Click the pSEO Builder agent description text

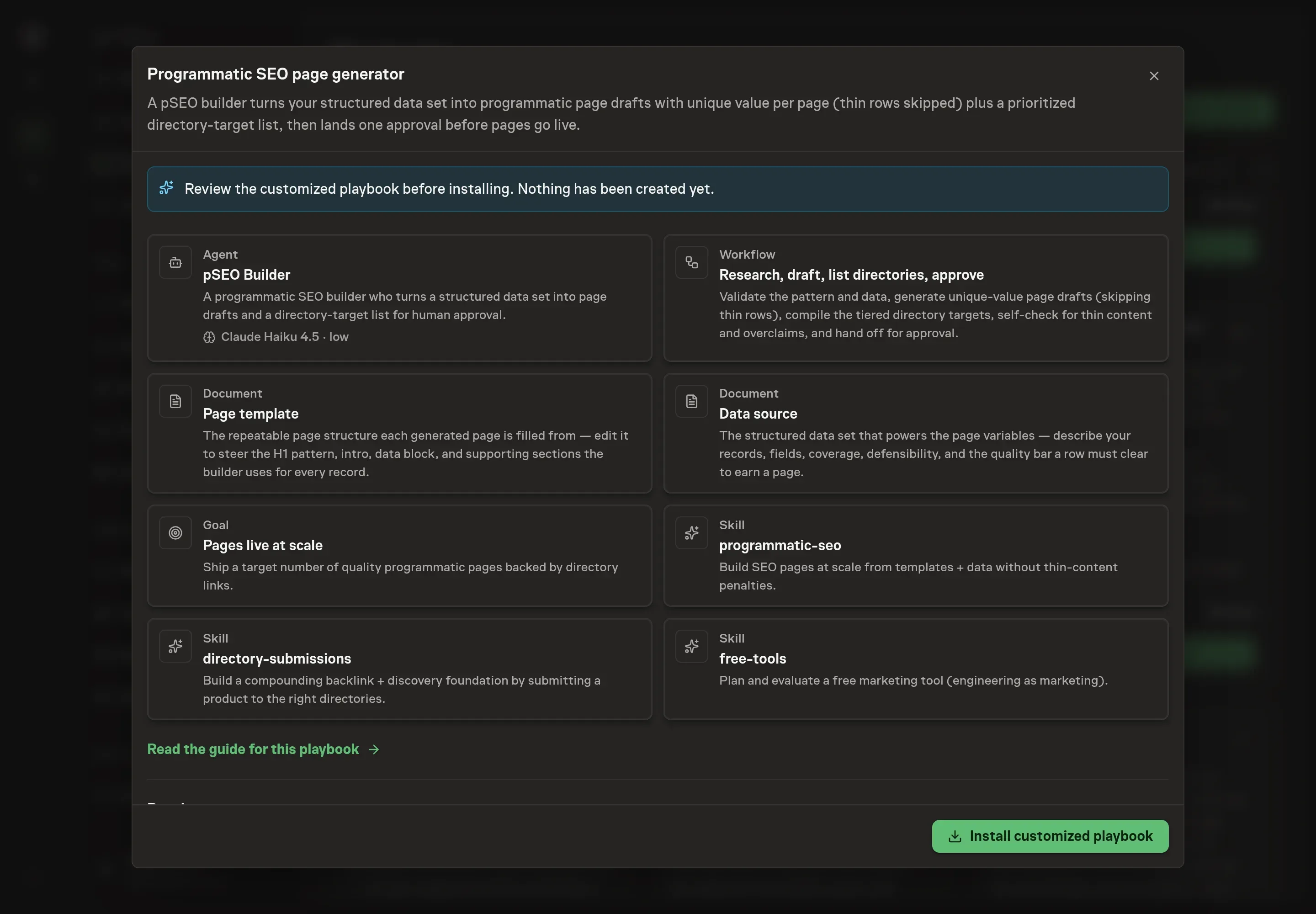(404, 306)
